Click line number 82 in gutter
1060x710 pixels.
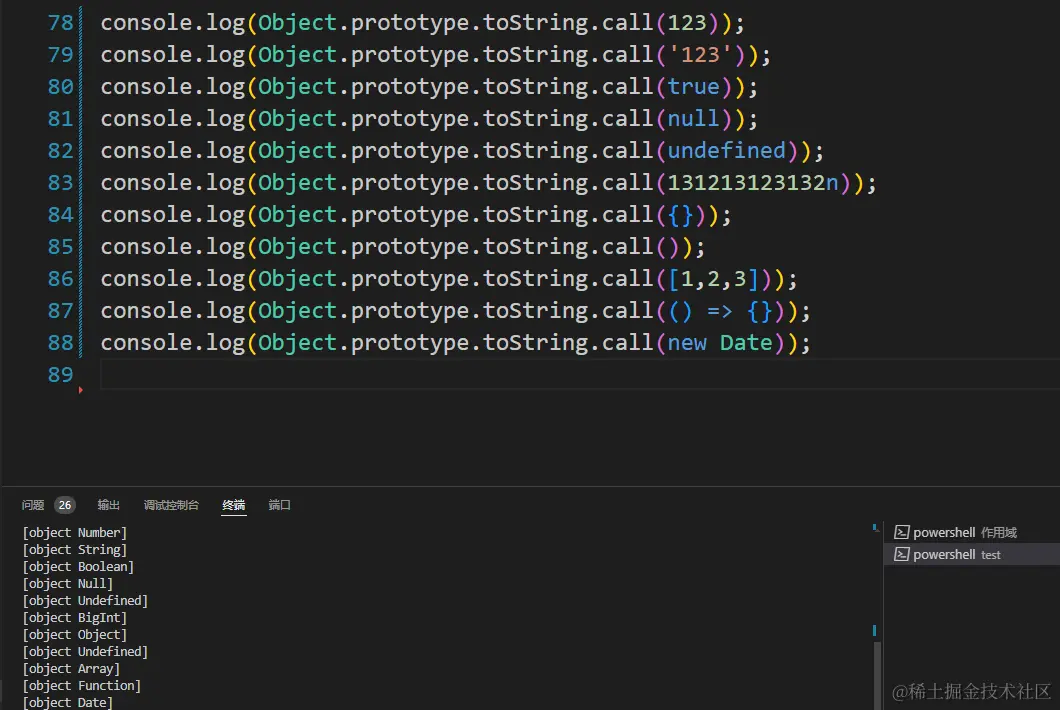coord(60,151)
